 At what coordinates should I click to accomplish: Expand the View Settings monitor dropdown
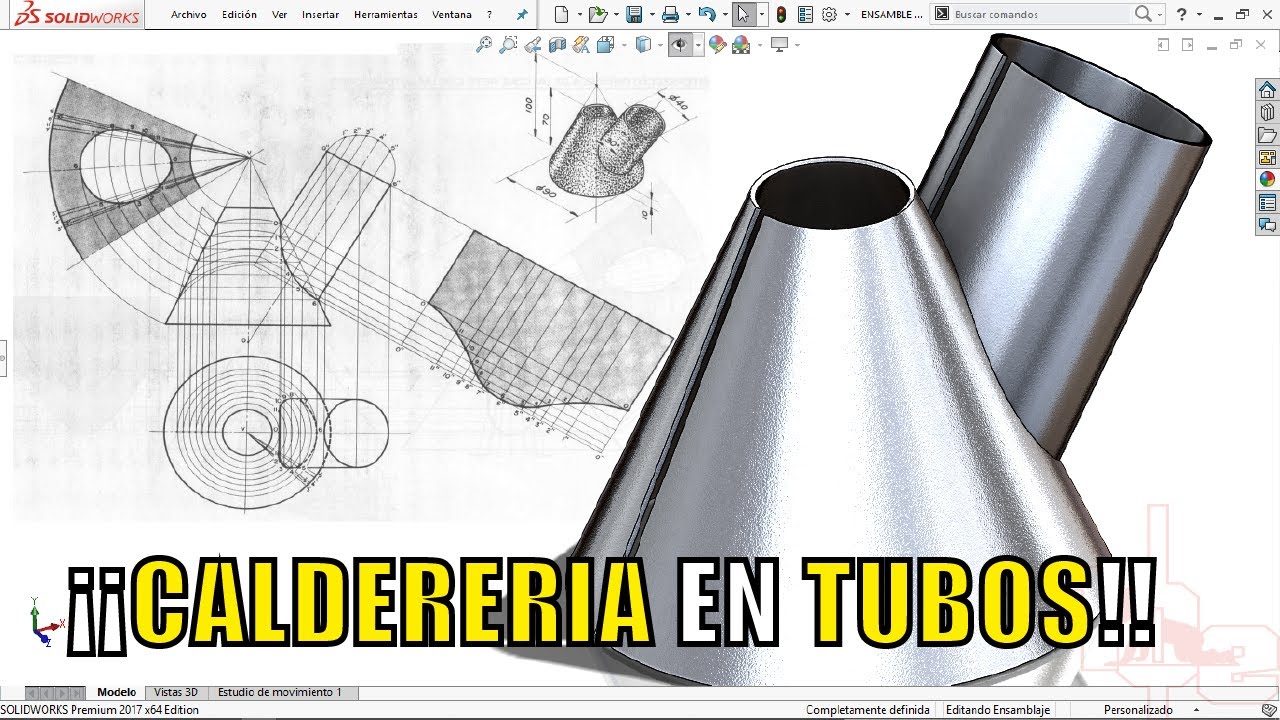point(796,45)
